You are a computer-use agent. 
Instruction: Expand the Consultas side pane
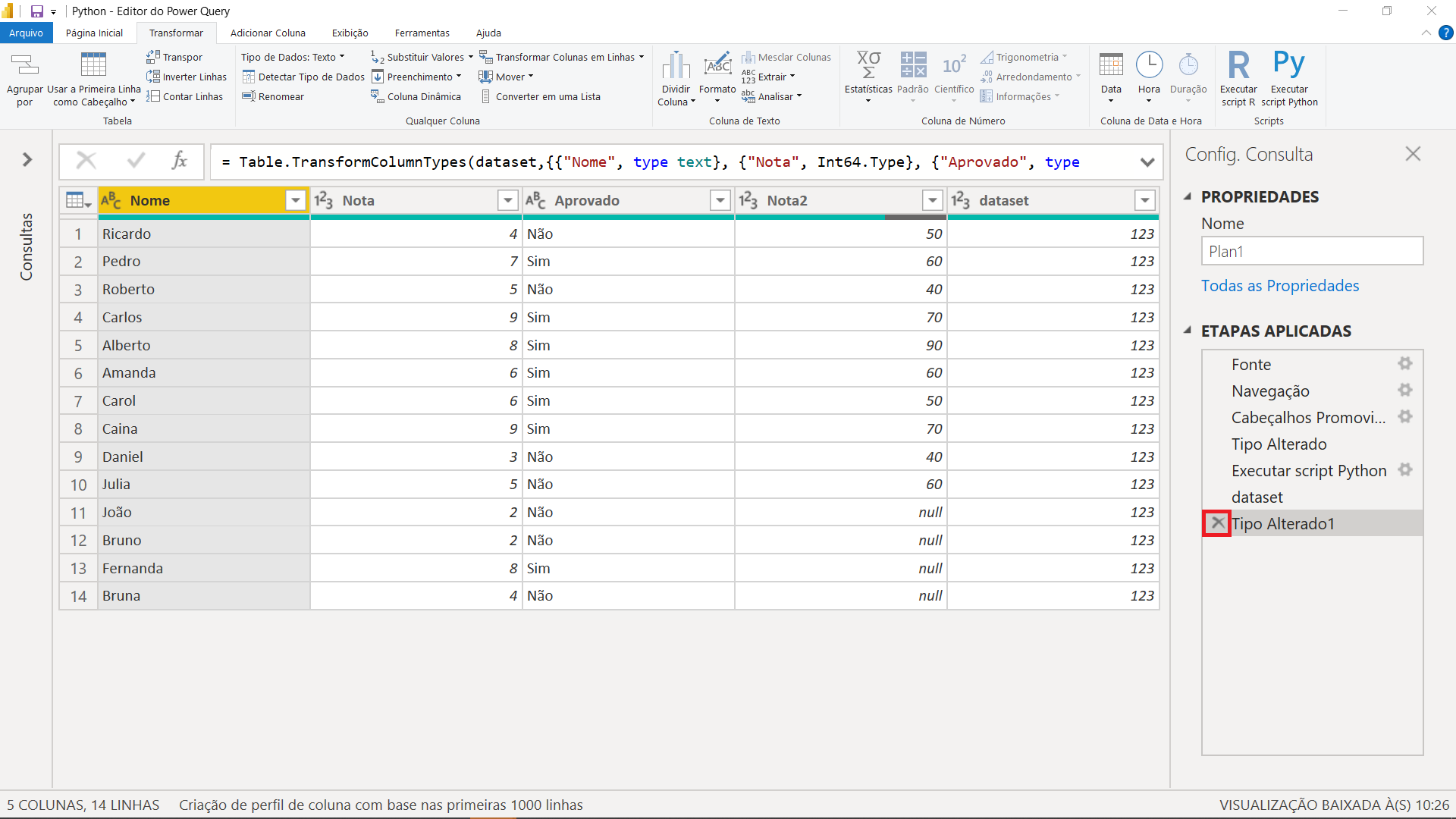click(x=27, y=159)
